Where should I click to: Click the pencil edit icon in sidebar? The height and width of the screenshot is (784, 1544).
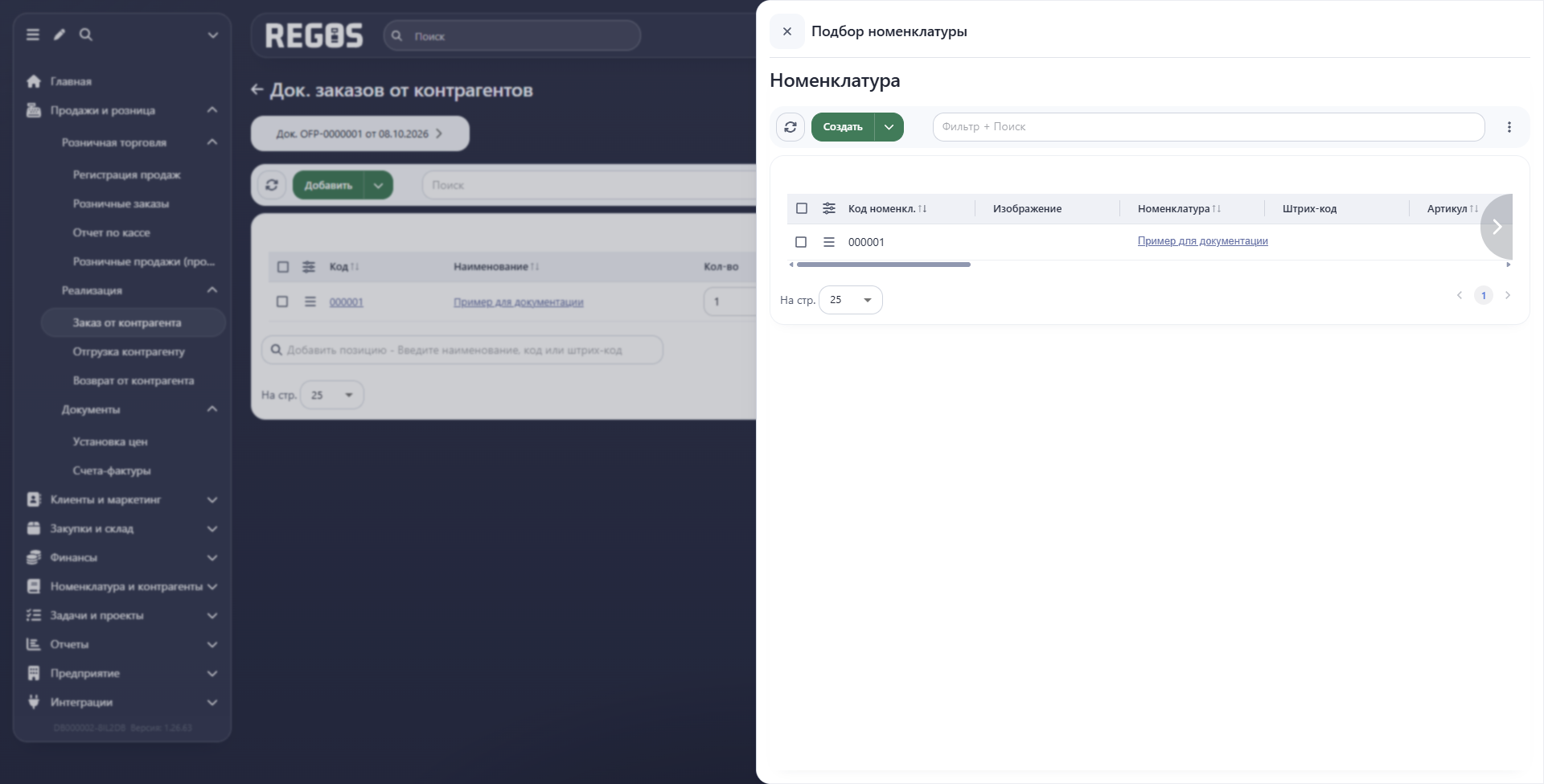[x=60, y=35]
